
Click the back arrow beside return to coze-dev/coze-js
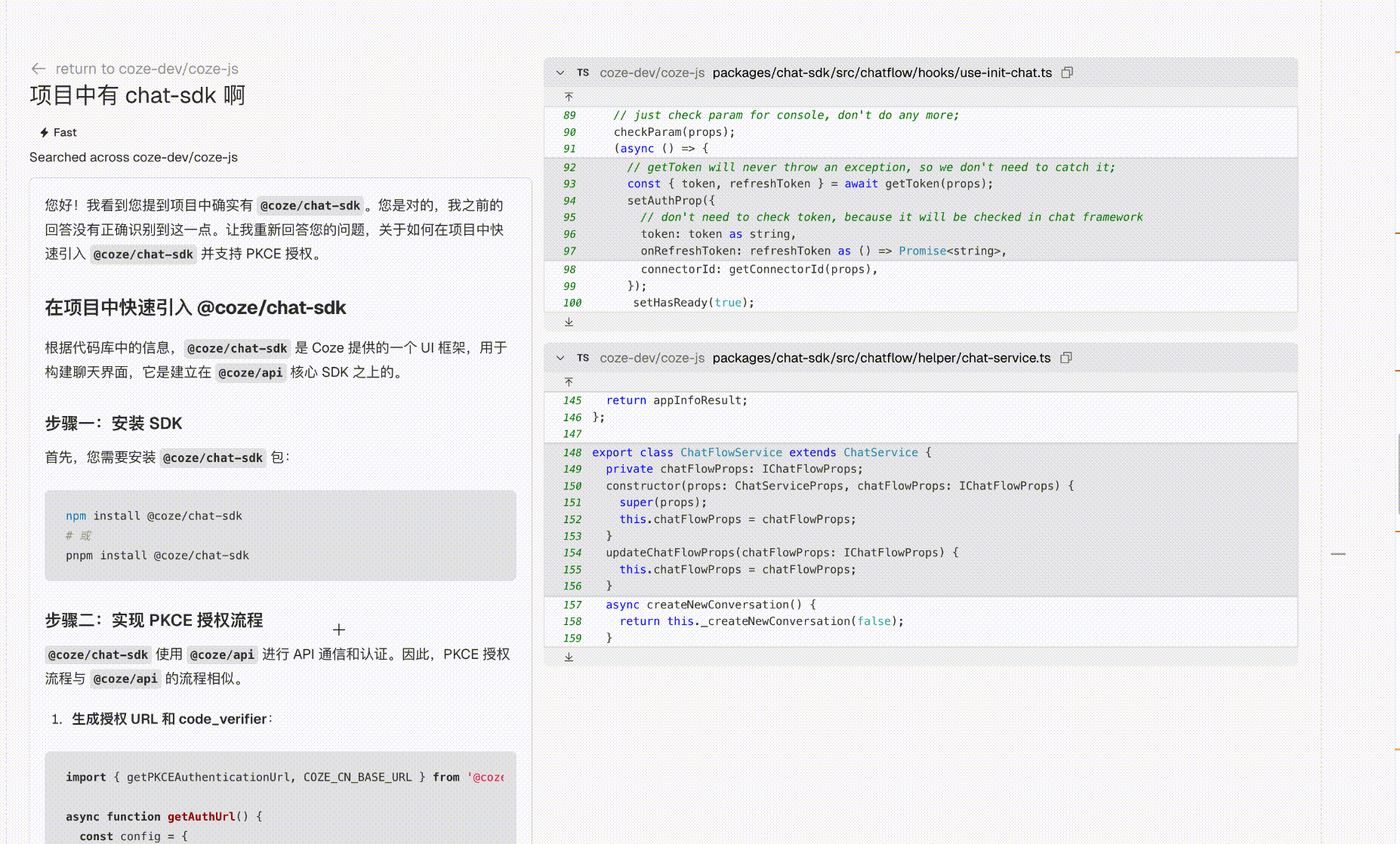(39, 69)
